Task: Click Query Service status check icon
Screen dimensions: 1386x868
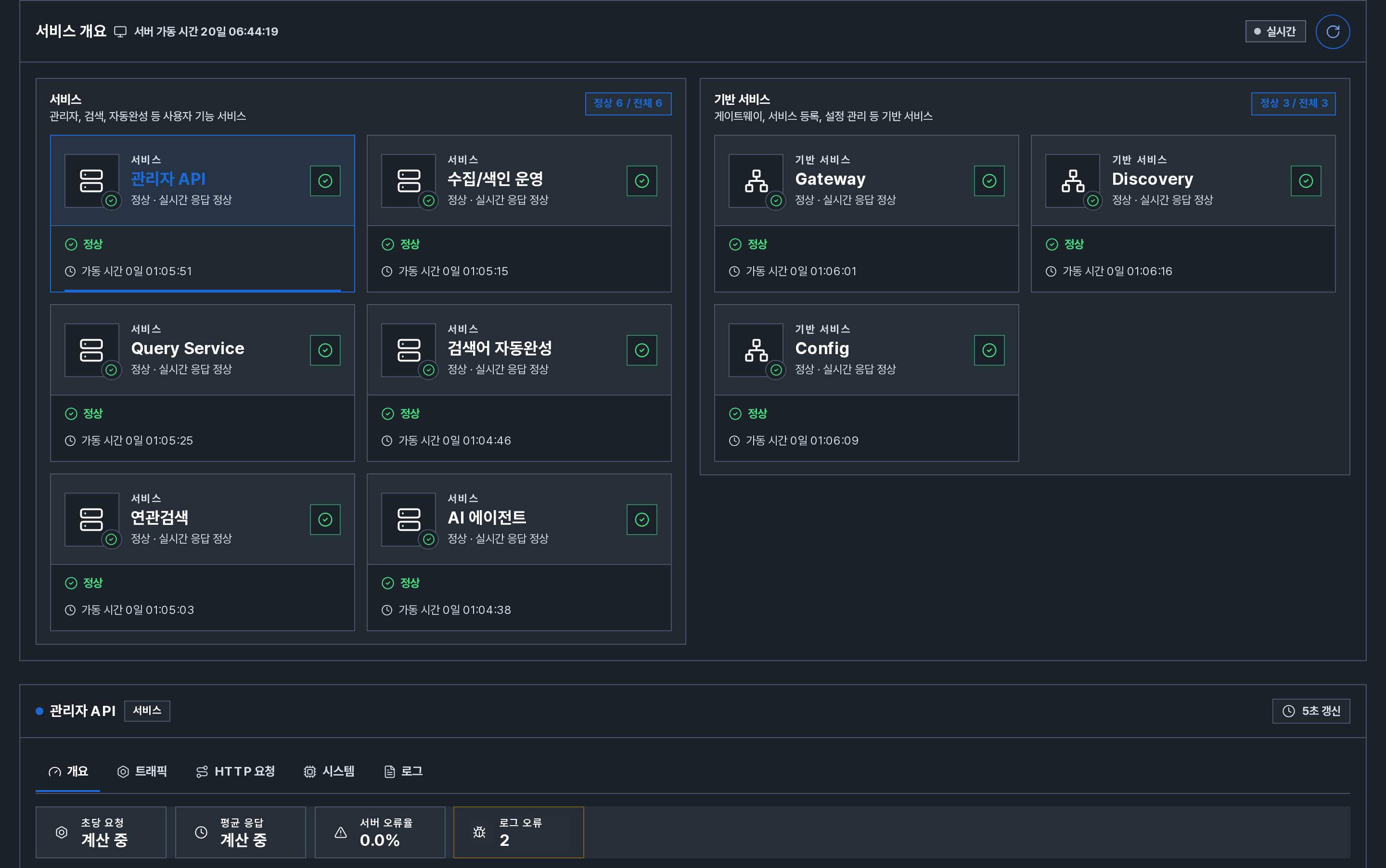Action: click(325, 350)
